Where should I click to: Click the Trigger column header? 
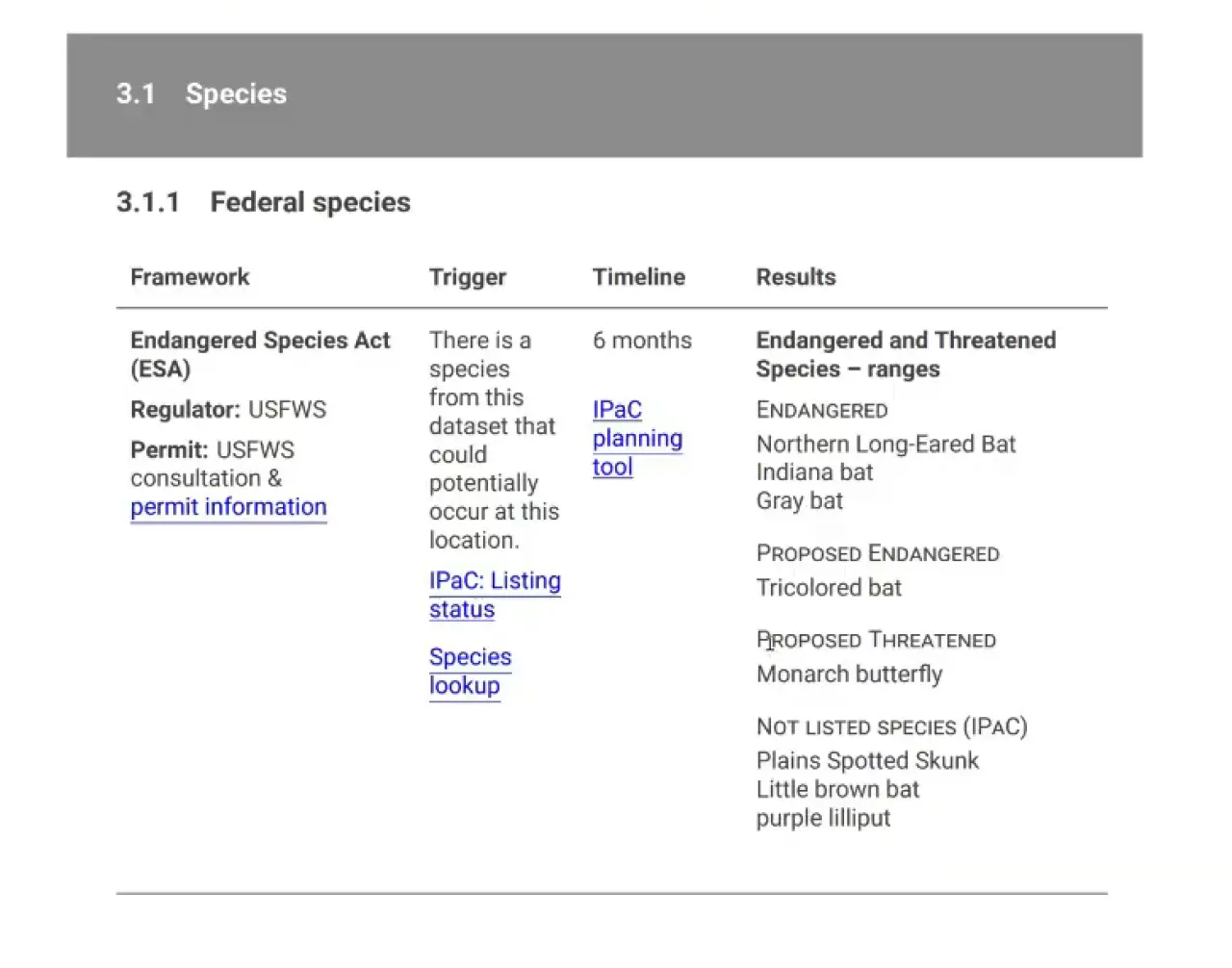(x=467, y=277)
